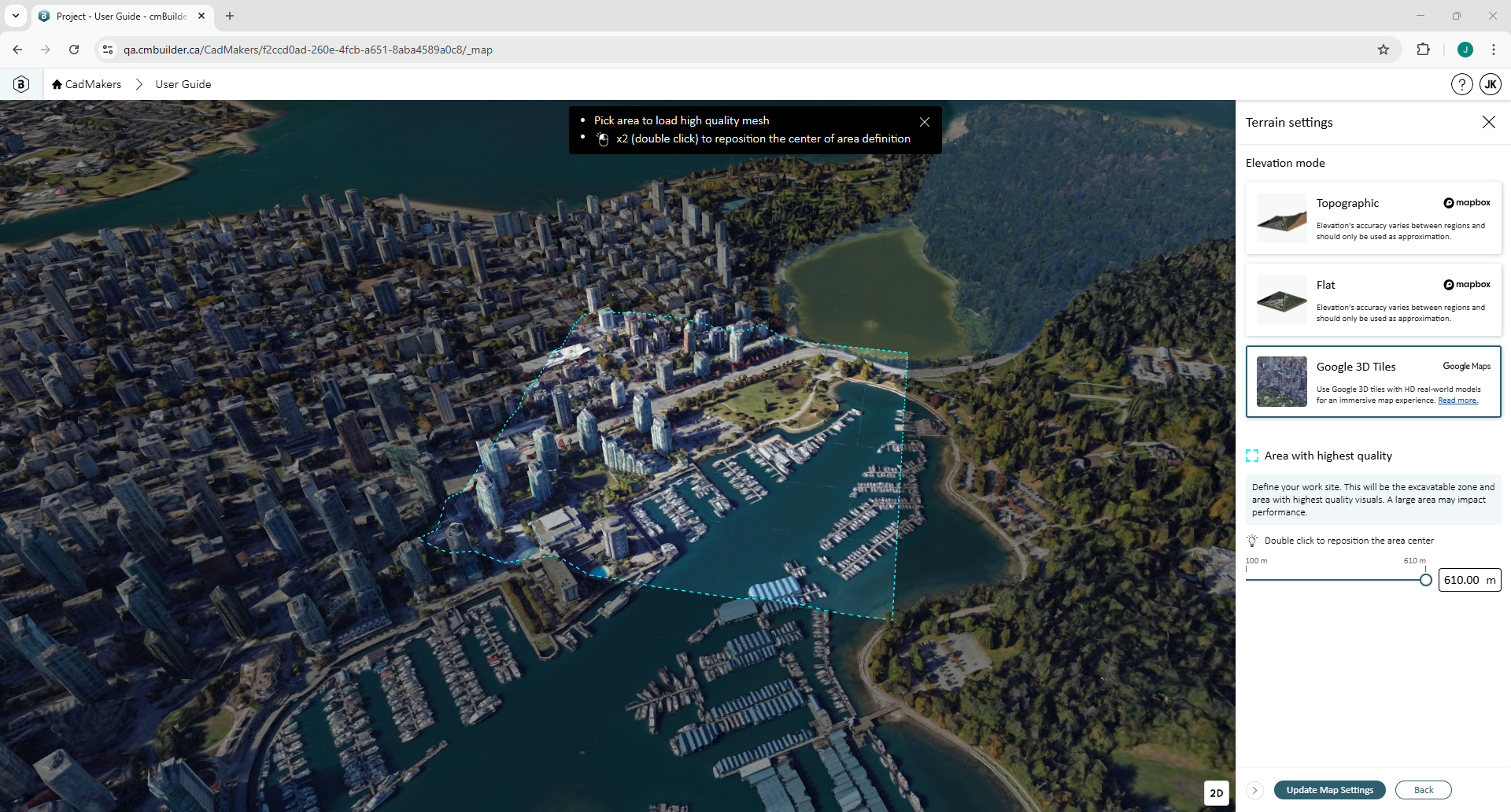This screenshot has width=1511, height=812.
Task: Click the Google Maps provider label
Action: pyautogui.click(x=1466, y=366)
